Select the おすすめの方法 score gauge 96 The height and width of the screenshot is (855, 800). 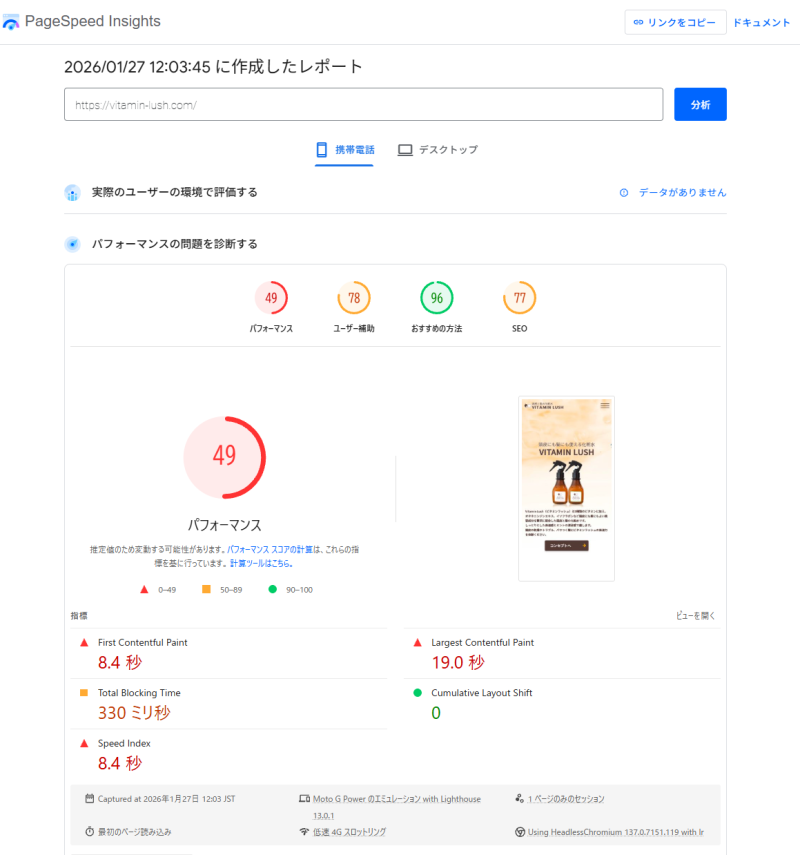coord(436,298)
